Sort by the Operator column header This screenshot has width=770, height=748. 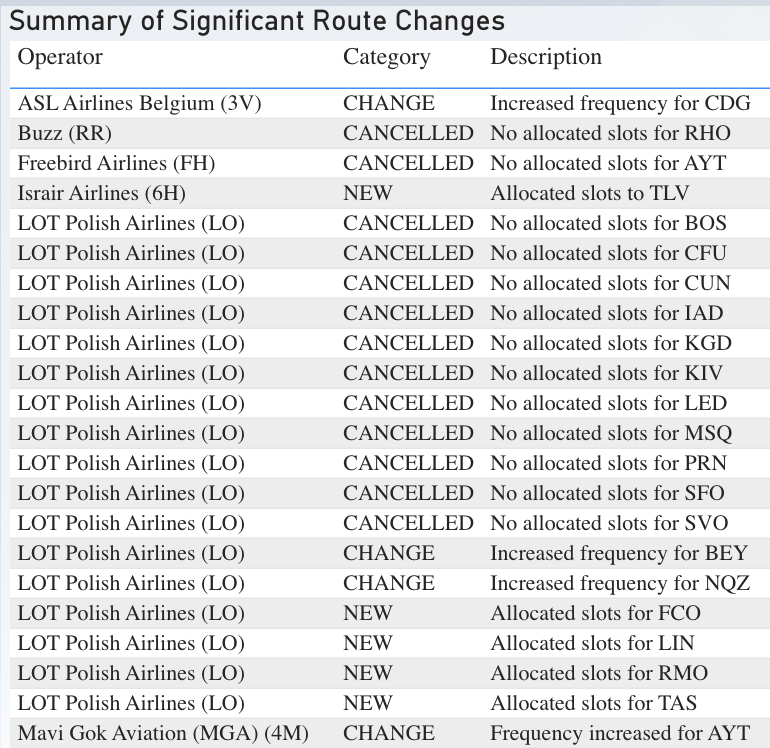[60, 57]
